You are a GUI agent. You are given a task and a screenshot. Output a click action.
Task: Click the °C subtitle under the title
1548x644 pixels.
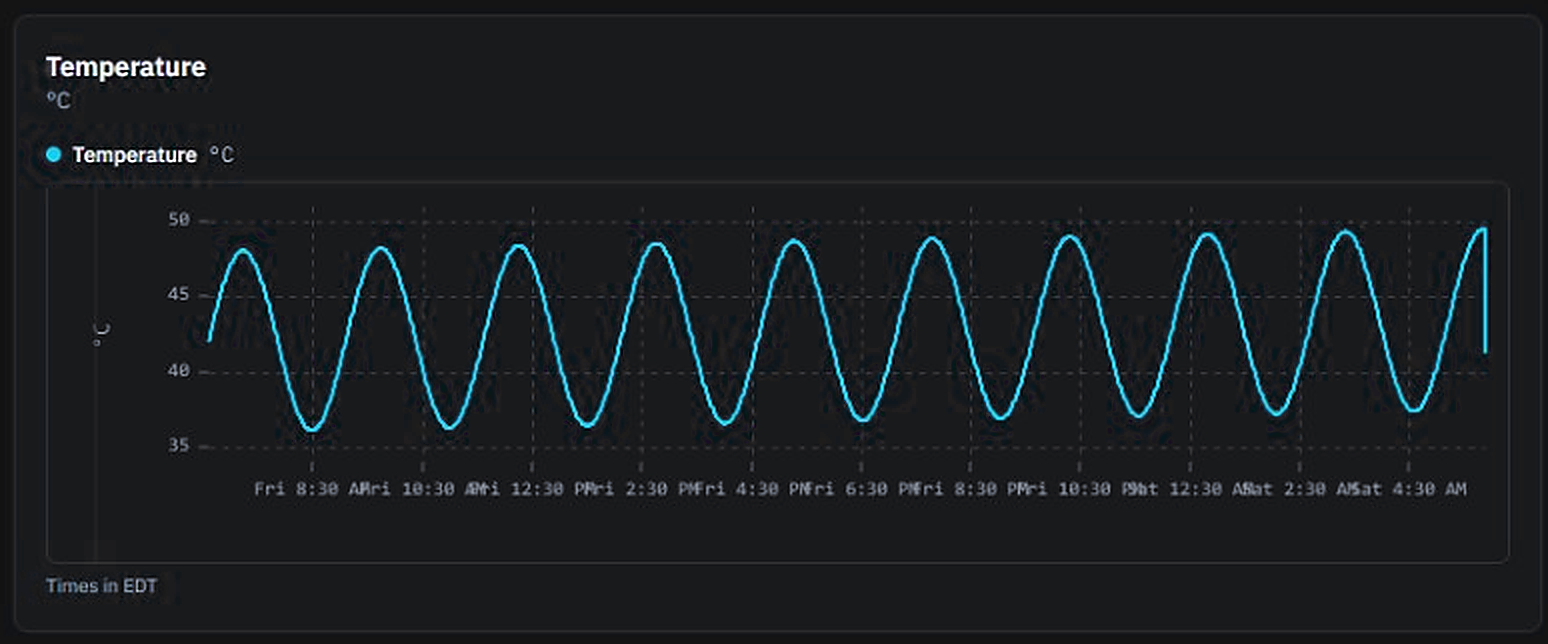[x=58, y=101]
